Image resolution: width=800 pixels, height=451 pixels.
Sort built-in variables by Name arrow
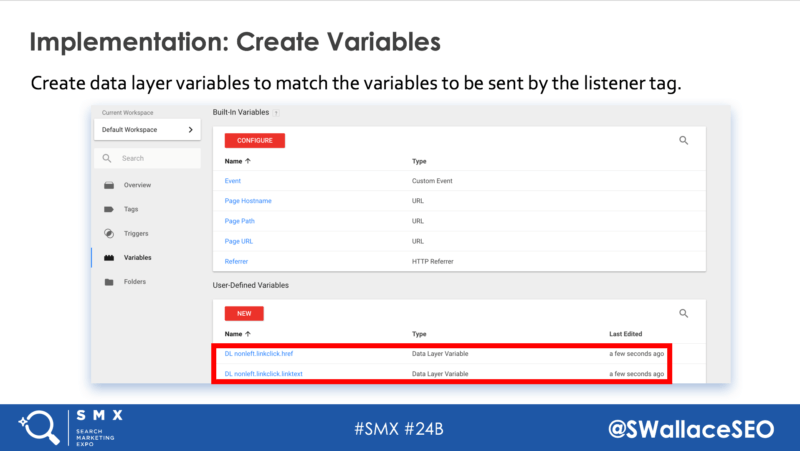tap(248, 161)
